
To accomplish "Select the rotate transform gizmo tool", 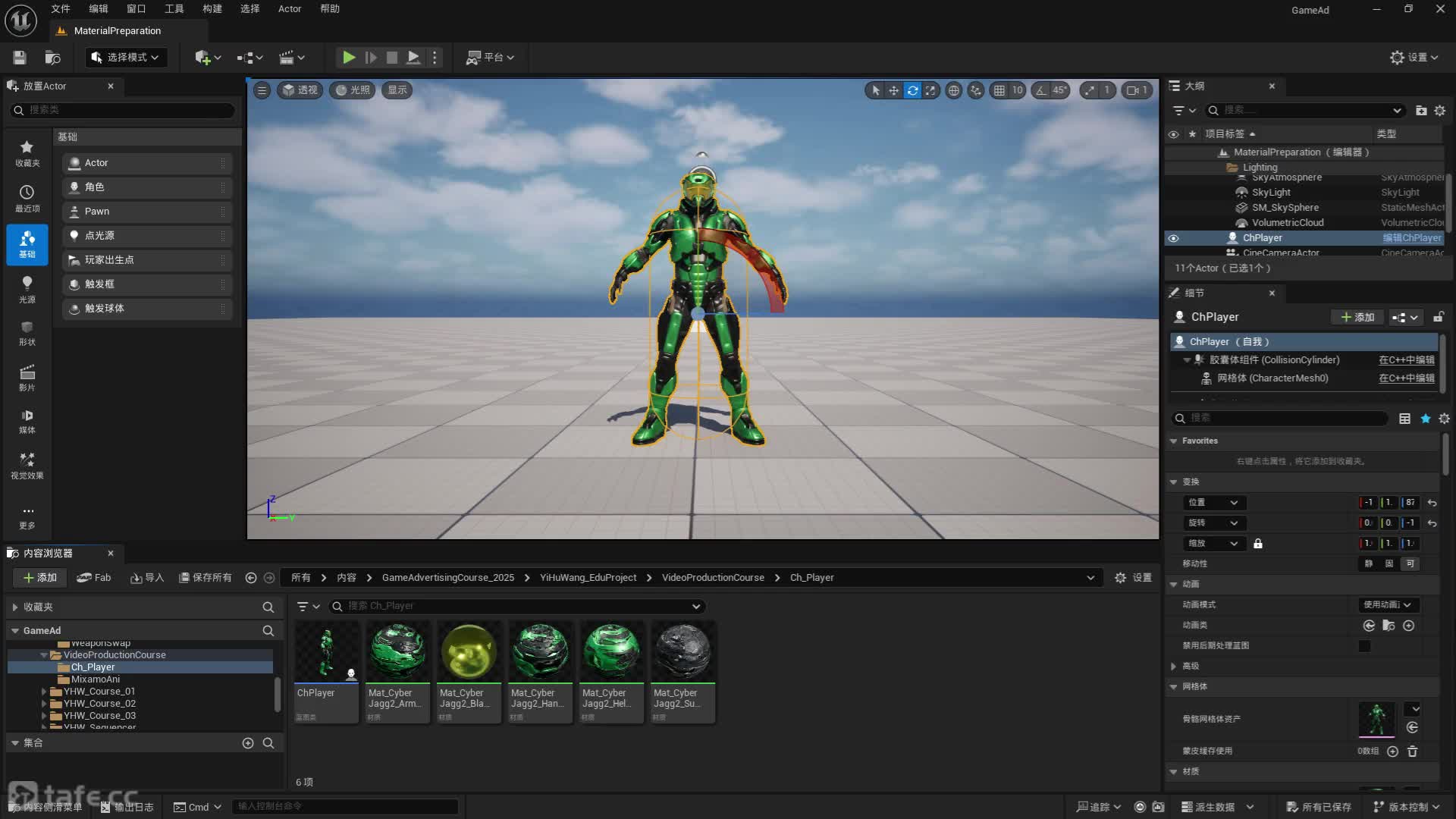I will pyautogui.click(x=912, y=90).
